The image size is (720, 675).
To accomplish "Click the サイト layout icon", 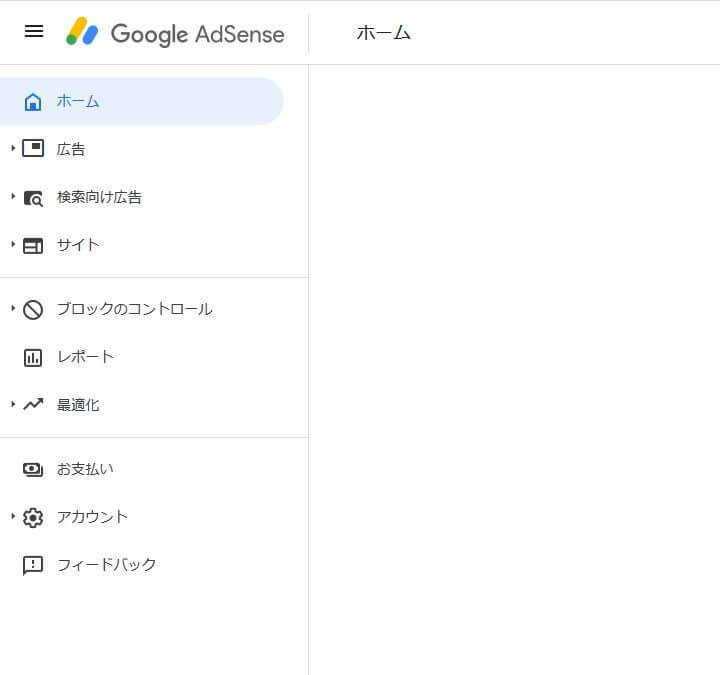I will click(x=33, y=245).
